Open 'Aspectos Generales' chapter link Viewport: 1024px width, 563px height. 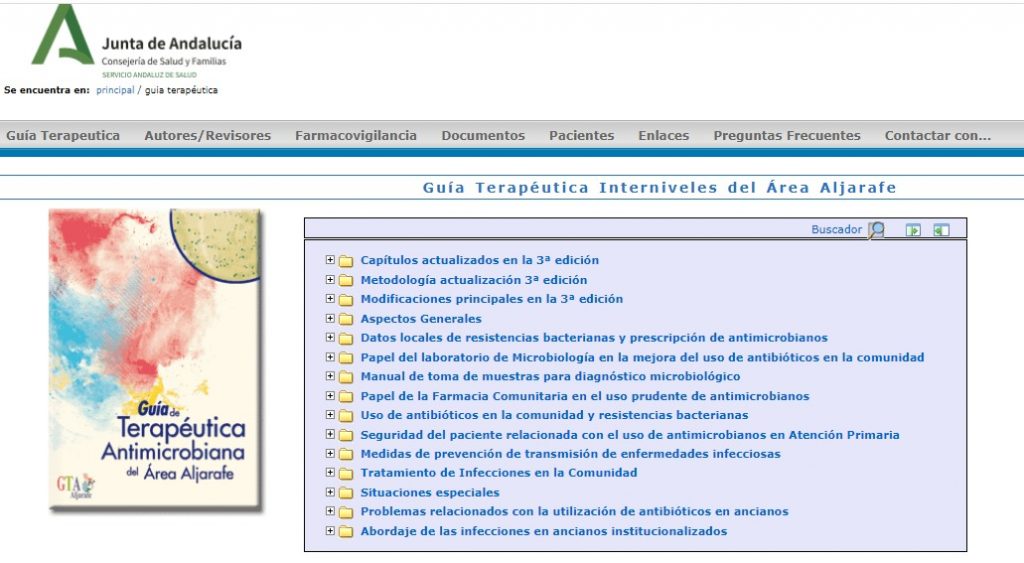(x=421, y=319)
